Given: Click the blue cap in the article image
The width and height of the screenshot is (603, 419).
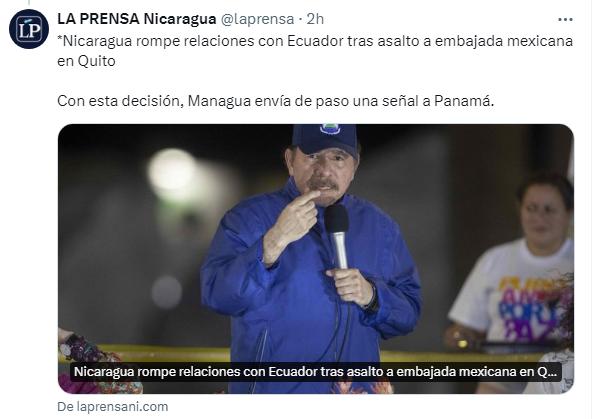Looking at the screenshot, I should tap(325, 139).
